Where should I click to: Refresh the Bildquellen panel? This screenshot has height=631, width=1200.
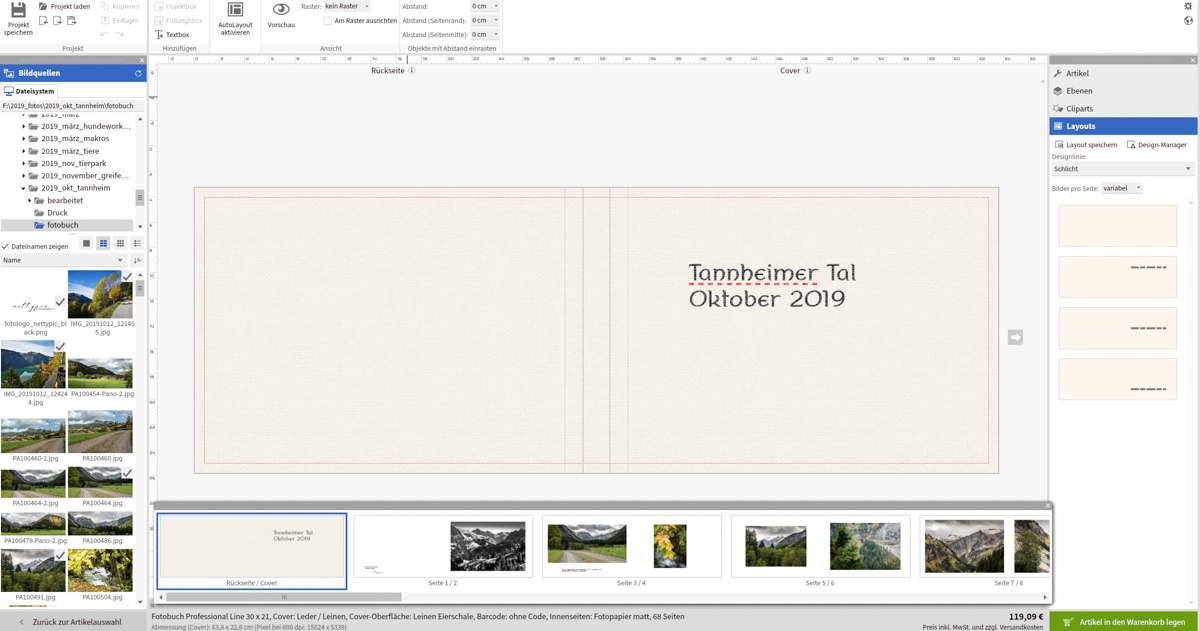tap(138, 74)
